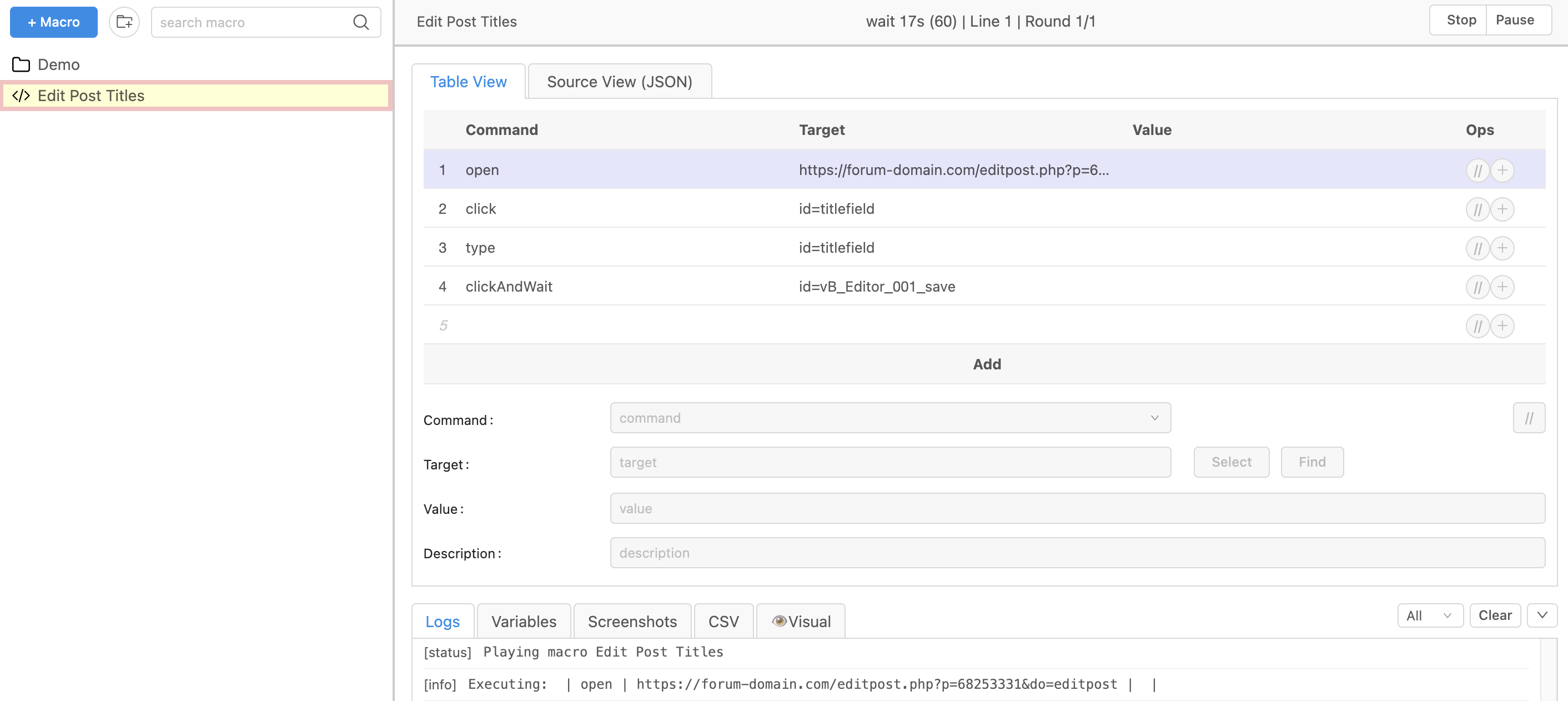Select row 4 clickAndWait command
The width and height of the screenshot is (1568, 701).
984,287
